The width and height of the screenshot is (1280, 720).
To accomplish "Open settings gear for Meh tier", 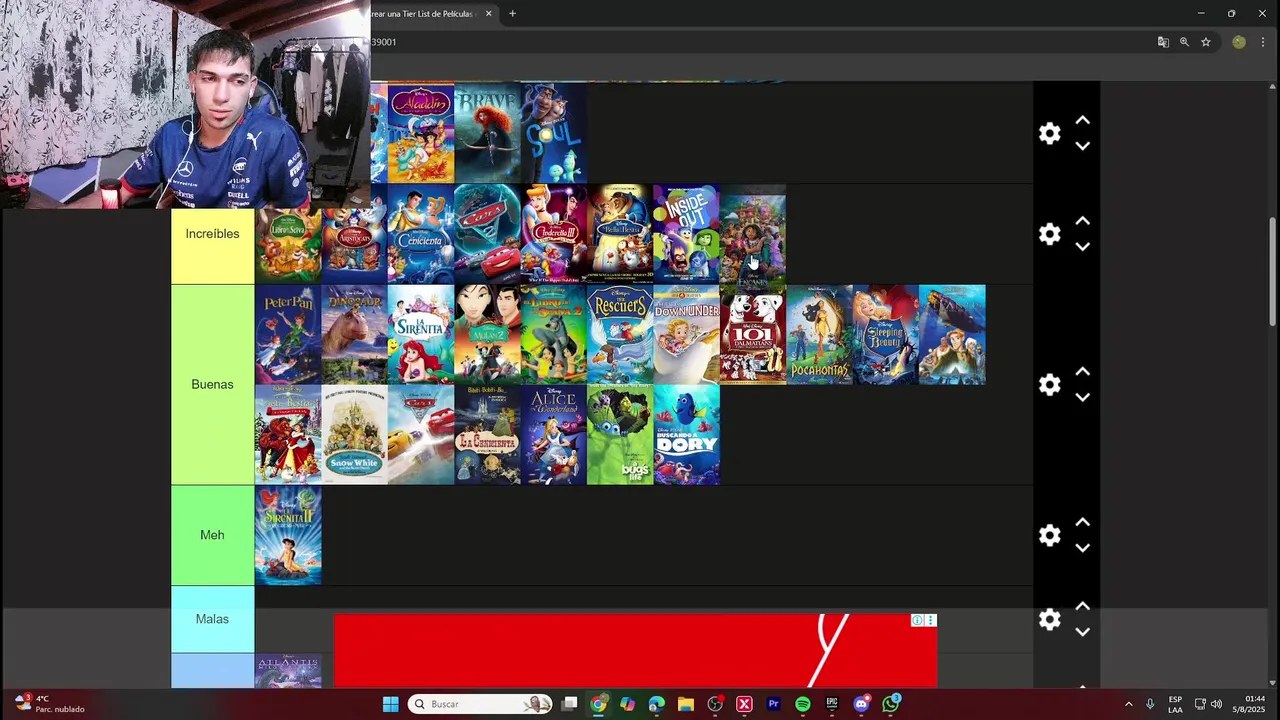I will pos(1049,535).
